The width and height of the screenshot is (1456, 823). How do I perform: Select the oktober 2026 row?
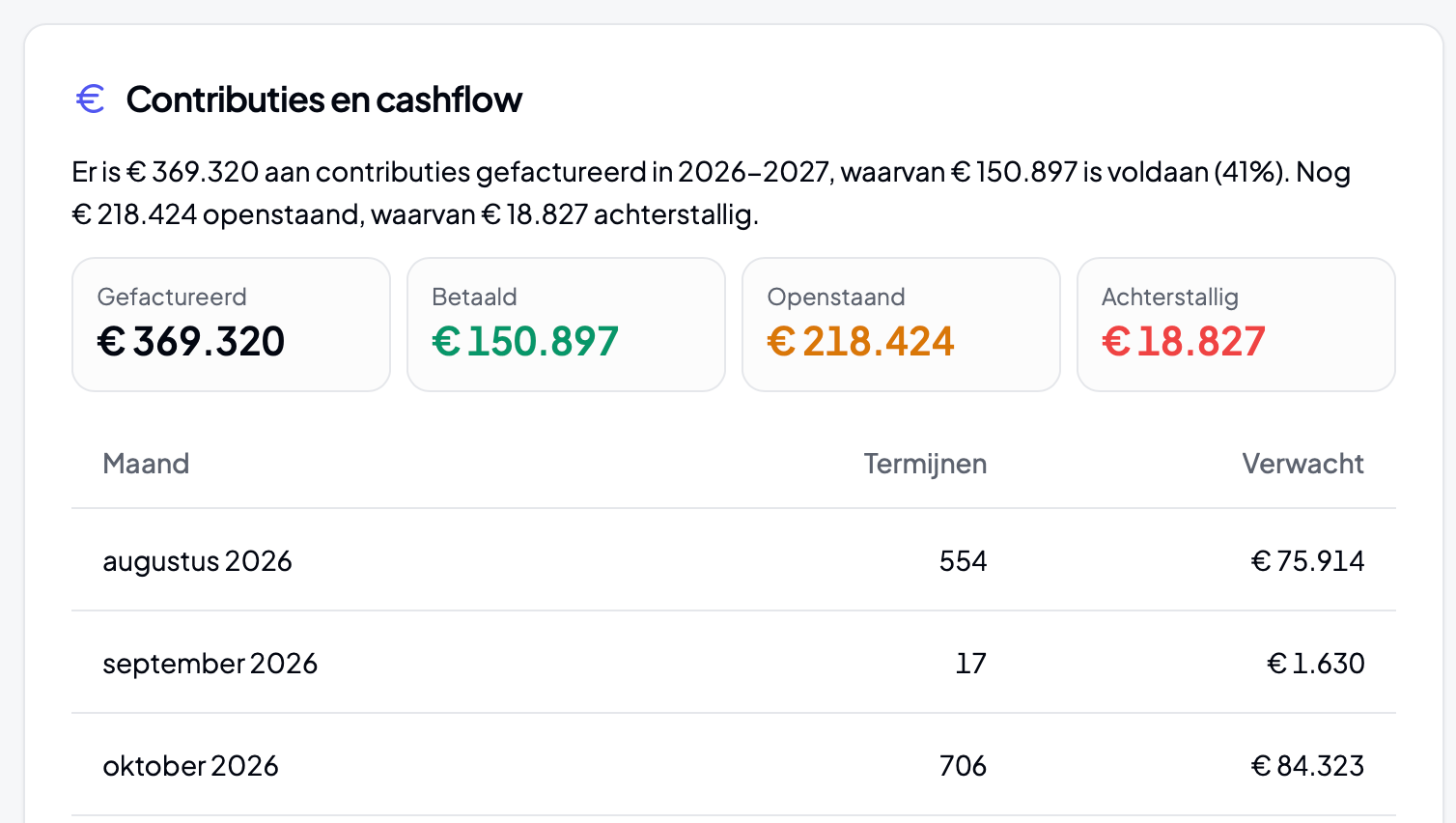coord(734,765)
